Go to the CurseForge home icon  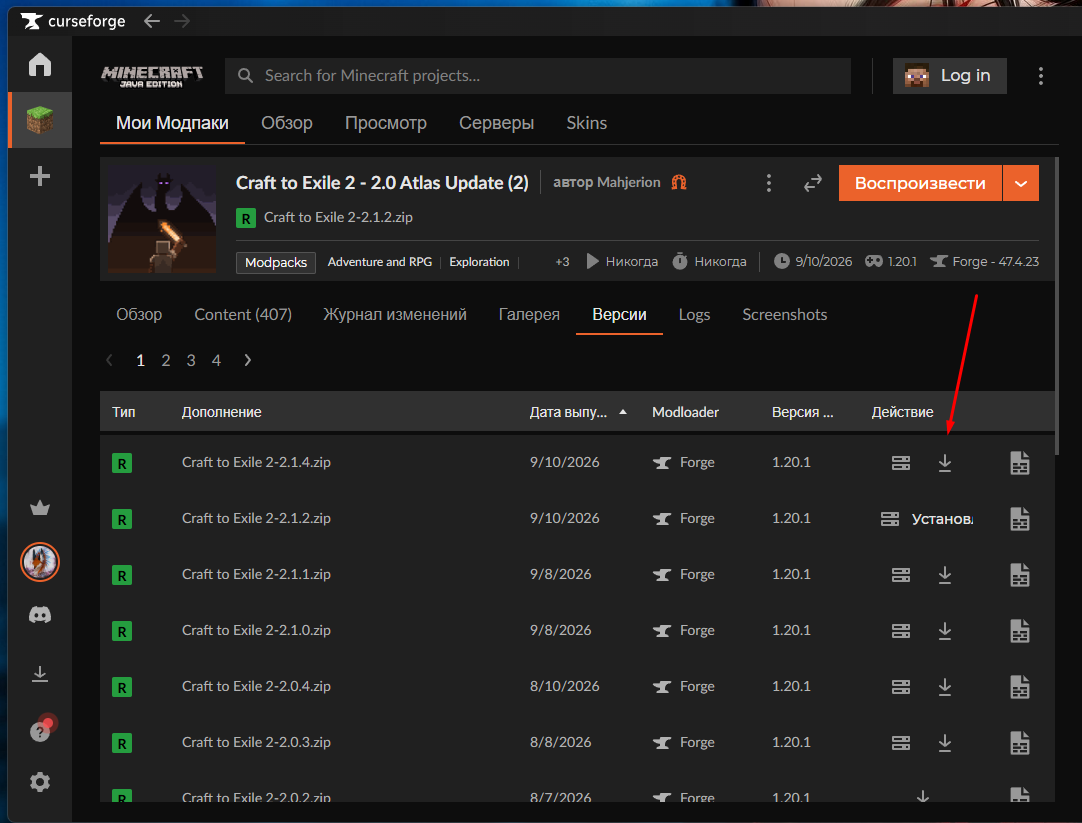point(40,65)
